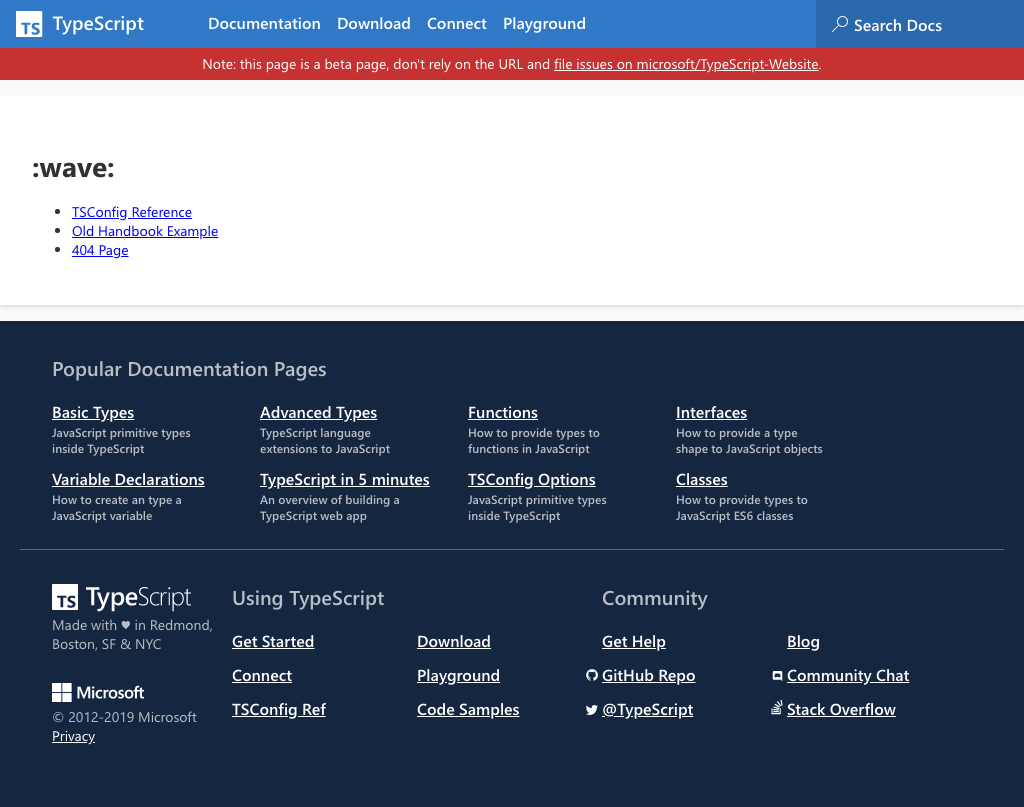Click the 'Popular Documentation Pages' heading

189,370
